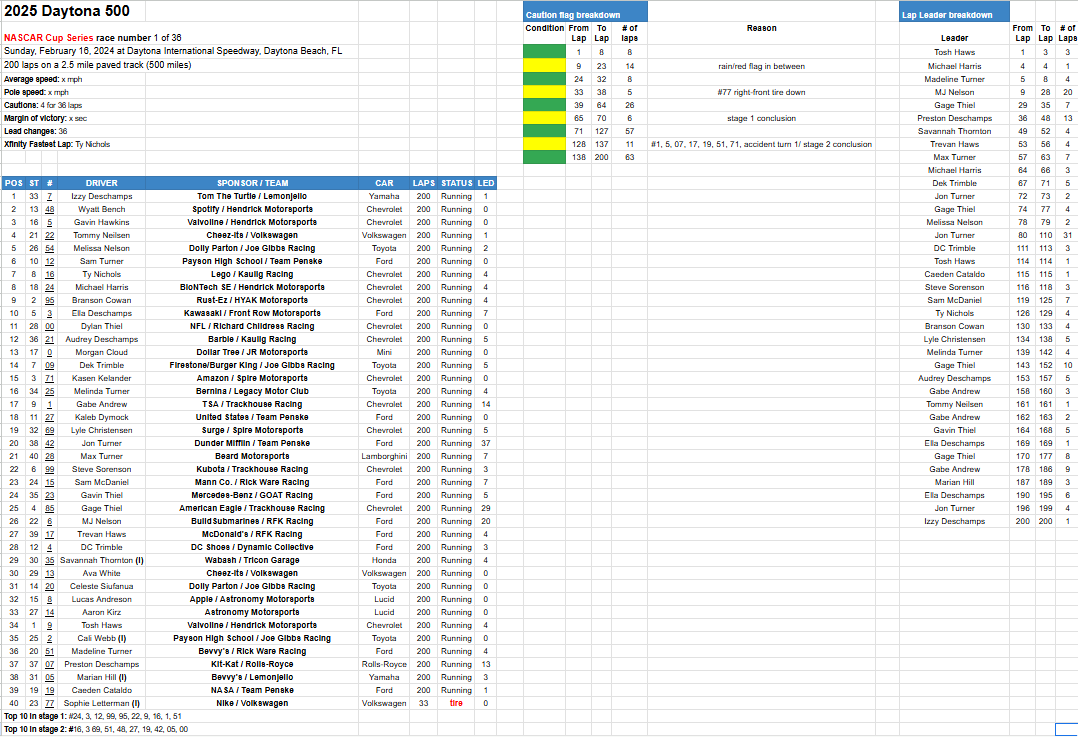The height and width of the screenshot is (737, 1078).
Task: Select the "Xfinity Fastest Lap: Ty Nichols" cell
Action: (x=57, y=144)
